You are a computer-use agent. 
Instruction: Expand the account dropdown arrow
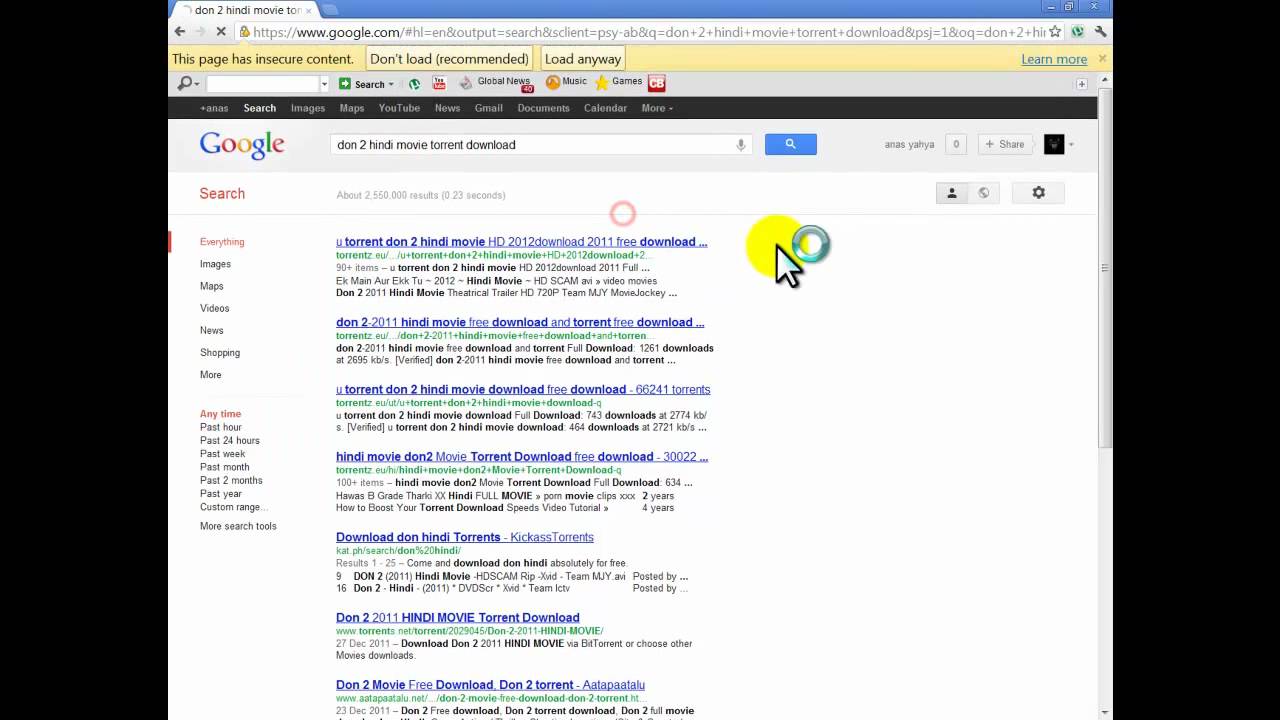(1071, 145)
